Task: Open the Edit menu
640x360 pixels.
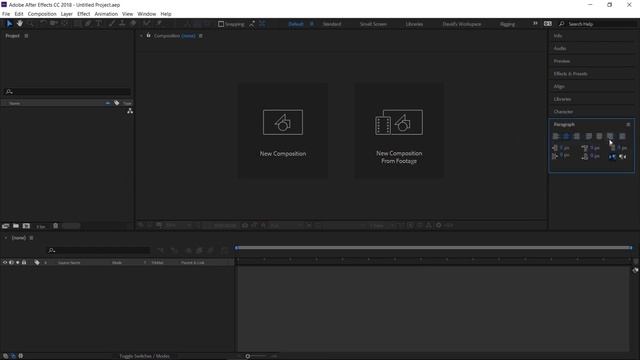Action: click(19, 14)
